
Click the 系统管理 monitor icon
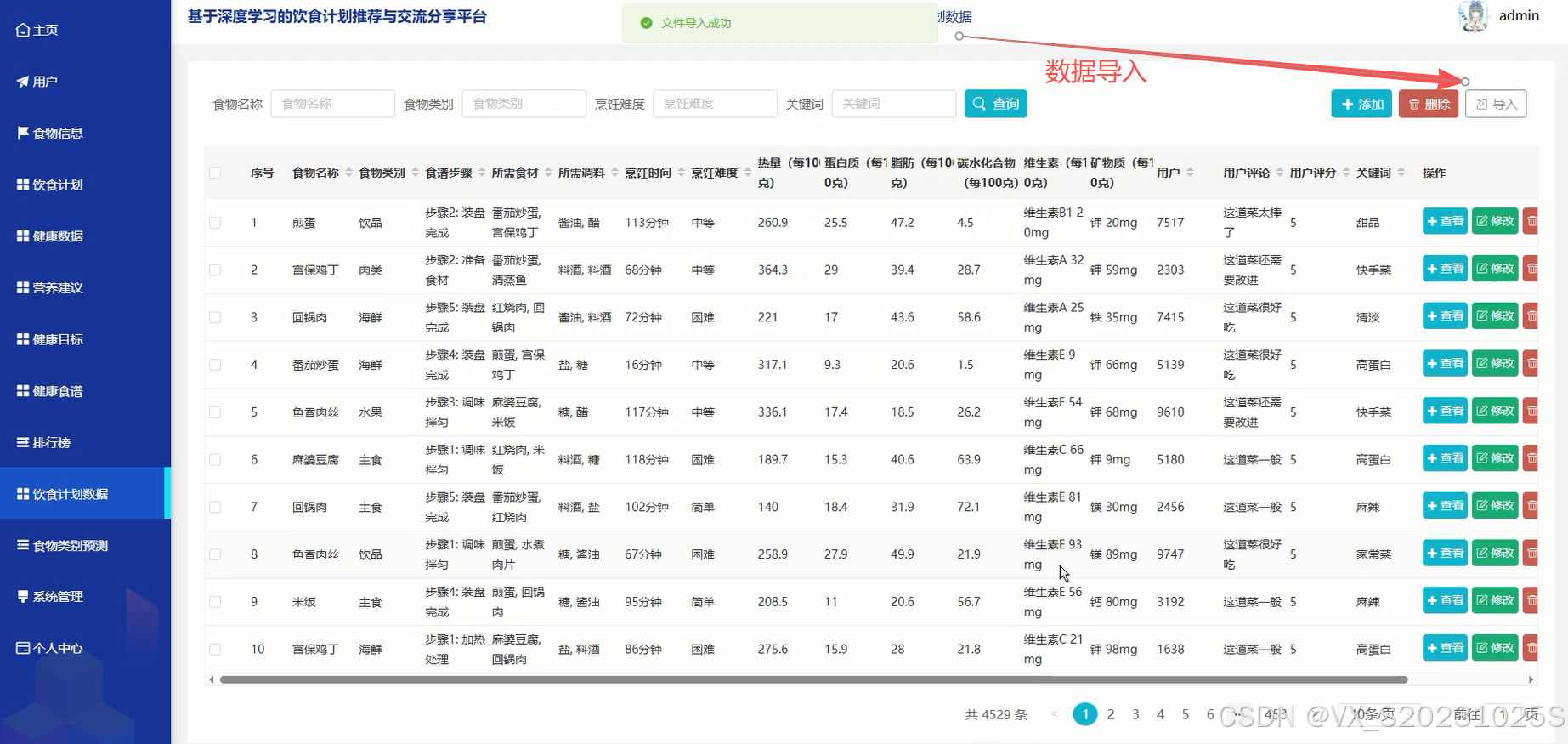pos(23,597)
